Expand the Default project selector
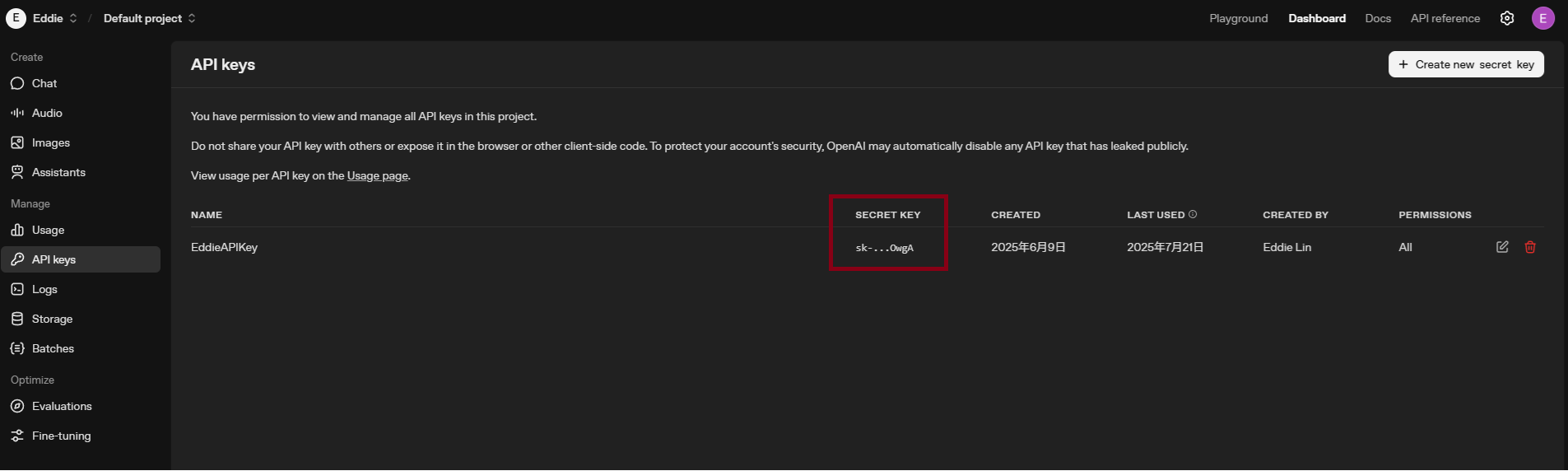1568x471 pixels. [x=149, y=18]
